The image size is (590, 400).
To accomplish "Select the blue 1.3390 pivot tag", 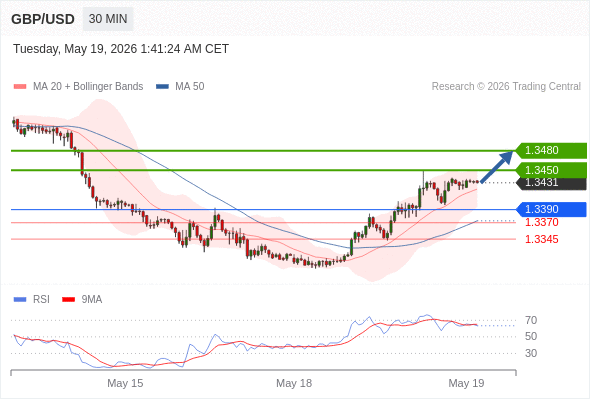I will [551, 209].
